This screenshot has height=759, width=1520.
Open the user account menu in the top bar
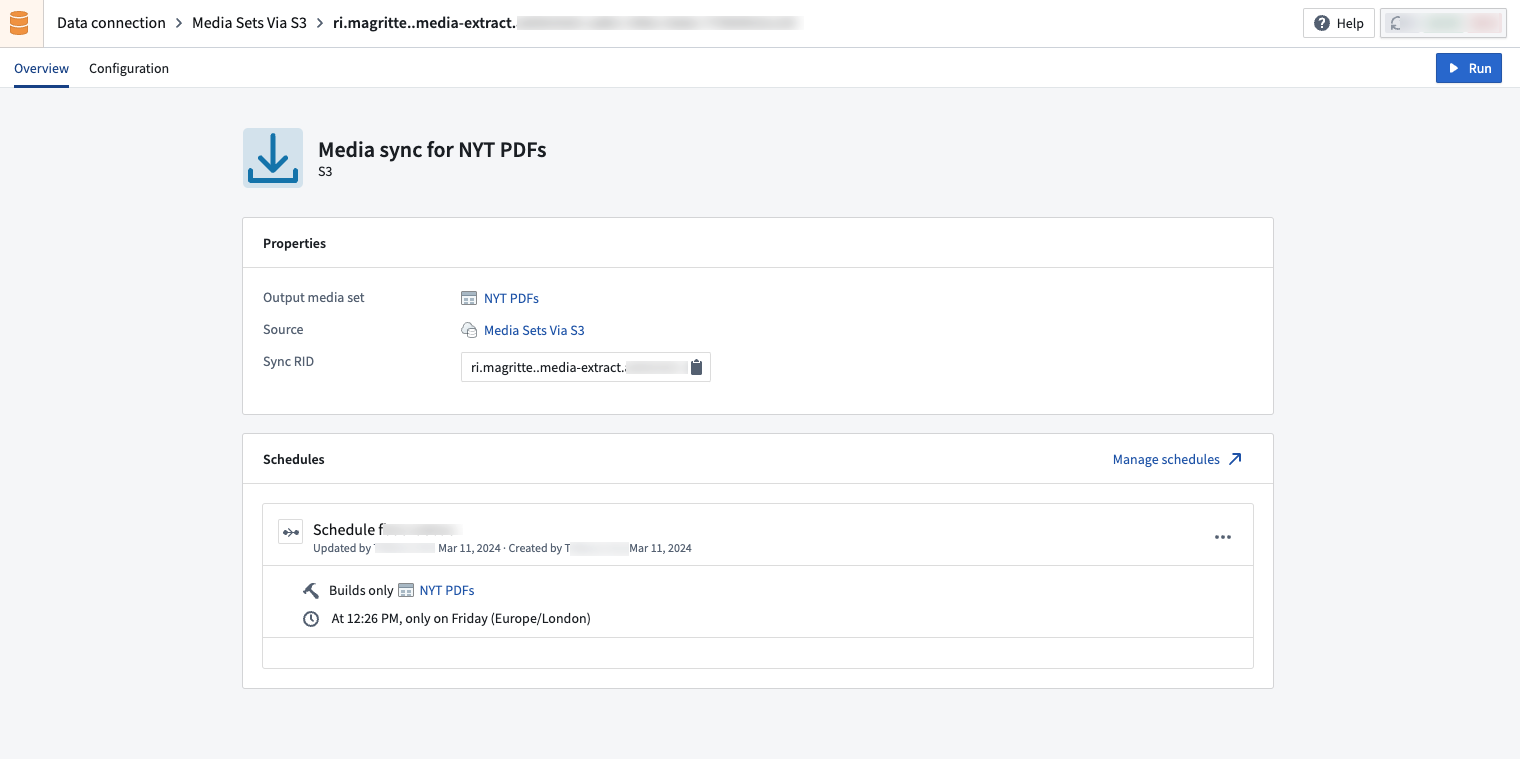[1443, 22]
